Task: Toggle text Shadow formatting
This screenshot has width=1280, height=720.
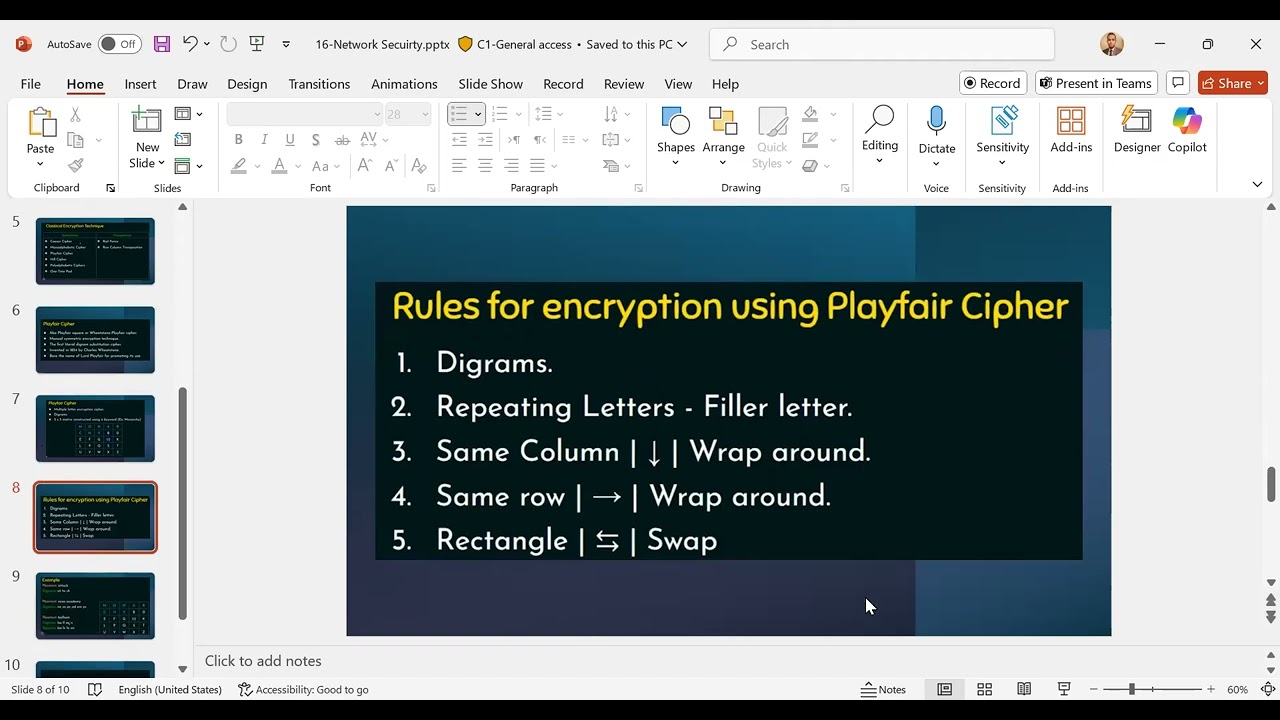Action: pos(316,140)
